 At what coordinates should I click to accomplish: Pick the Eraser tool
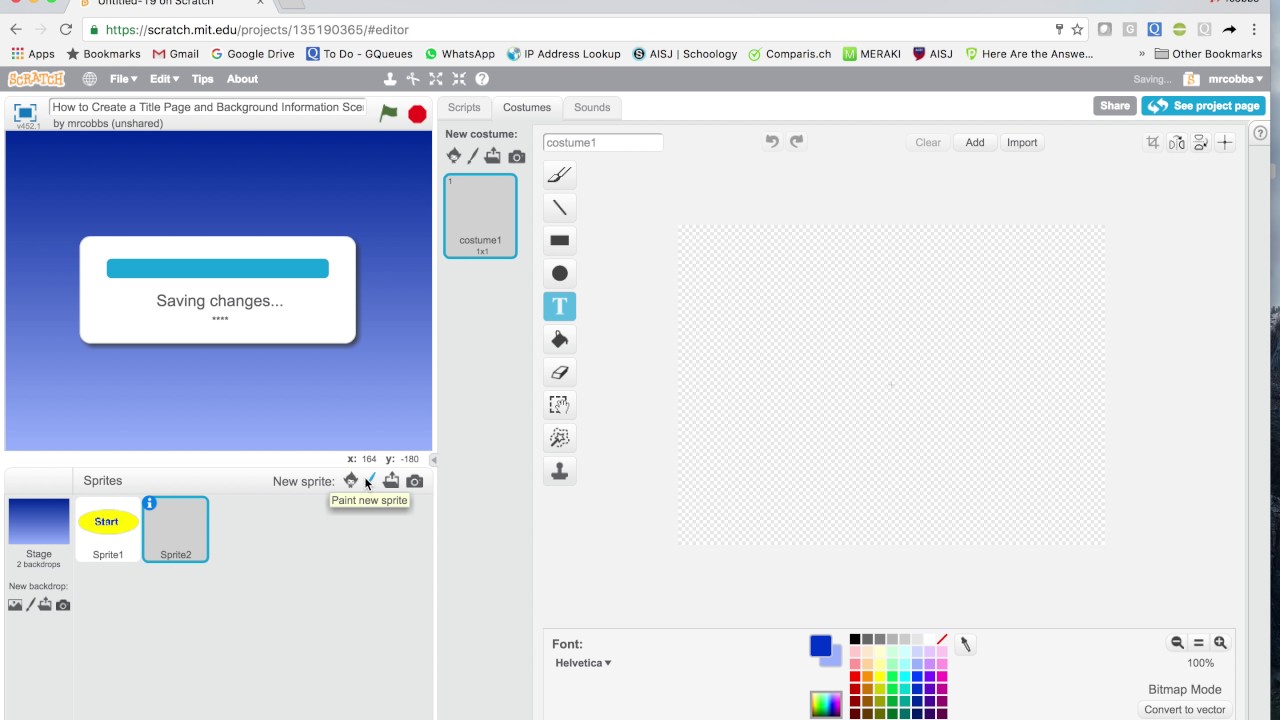[560, 372]
